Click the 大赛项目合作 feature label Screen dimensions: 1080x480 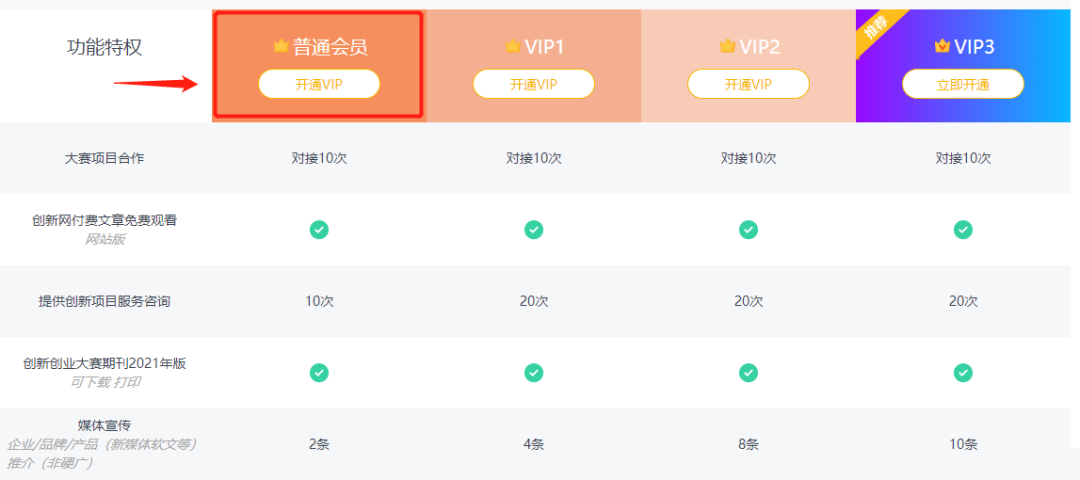[x=105, y=158]
